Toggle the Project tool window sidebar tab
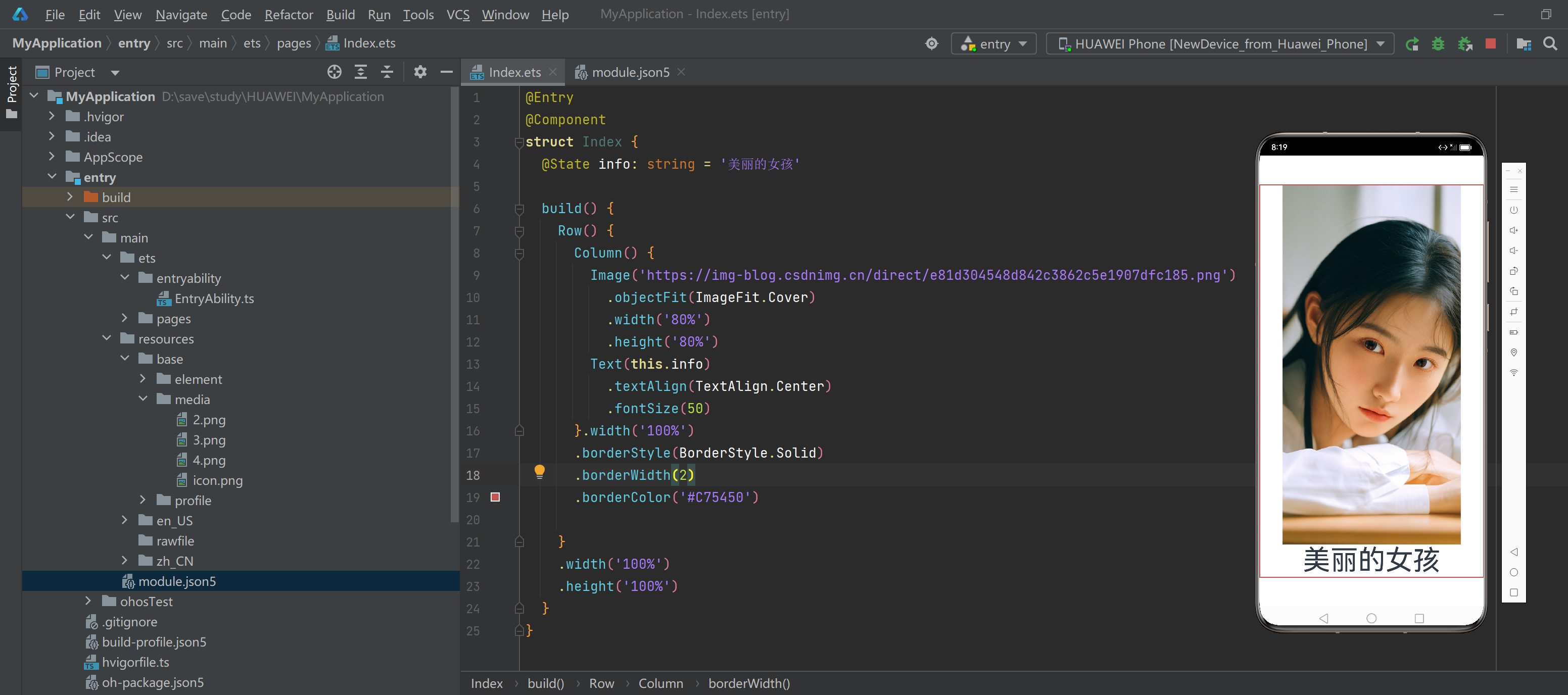The height and width of the screenshot is (695, 1568). tap(12, 85)
